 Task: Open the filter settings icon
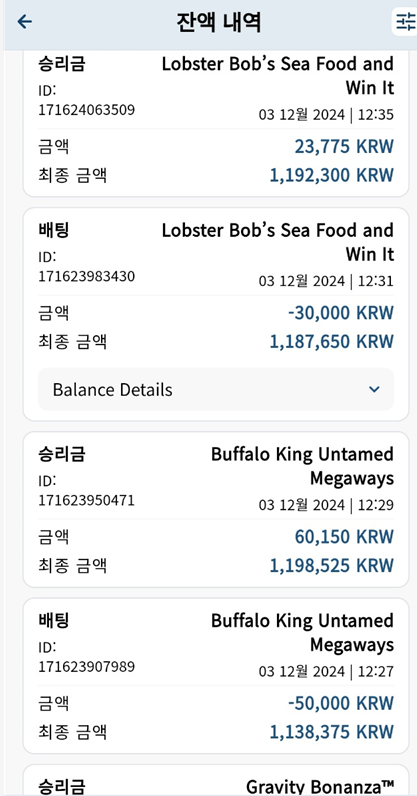pos(406,22)
